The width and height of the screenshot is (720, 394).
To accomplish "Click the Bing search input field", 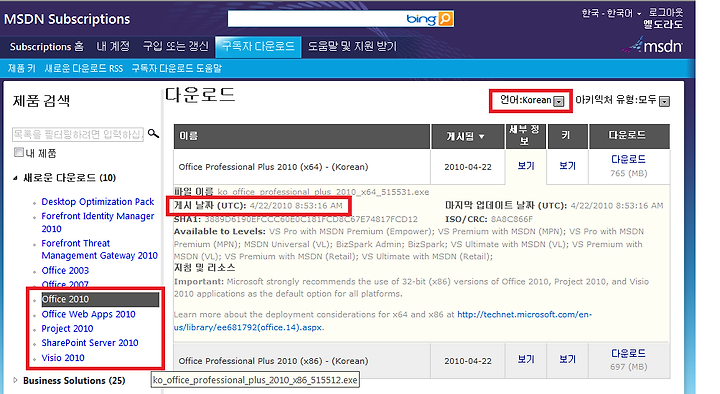I will [317, 19].
